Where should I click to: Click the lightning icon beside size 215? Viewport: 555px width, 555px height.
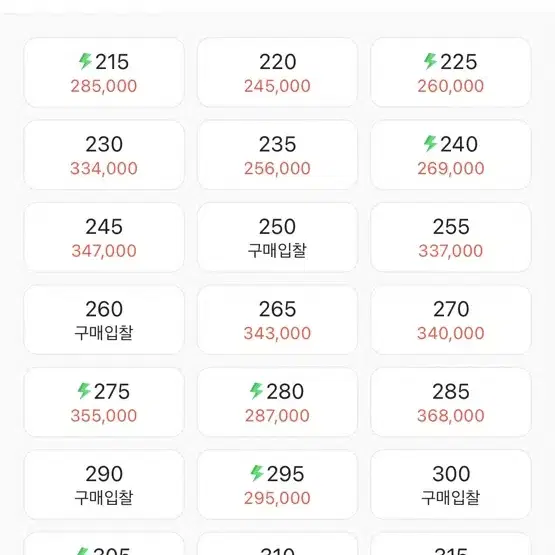[85, 61]
